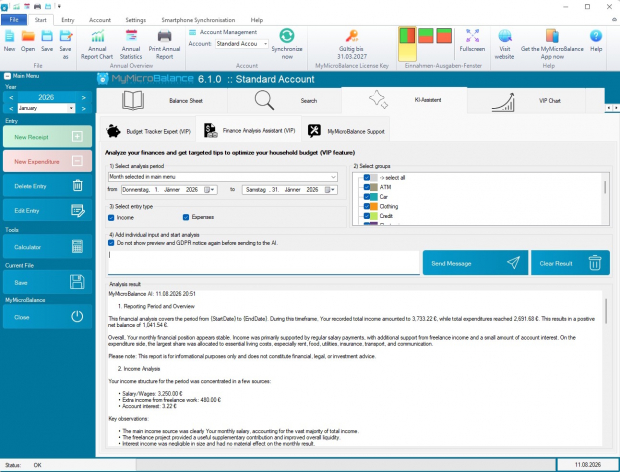Go to previous year arrow
The height and width of the screenshot is (472, 620).
click(x=11, y=97)
